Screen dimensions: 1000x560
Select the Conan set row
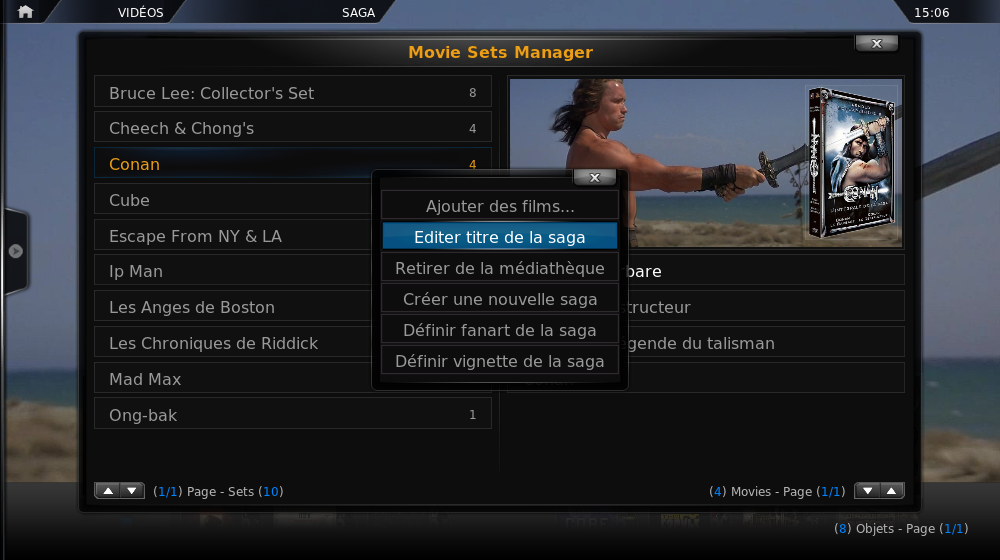pyautogui.click(x=293, y=163)
